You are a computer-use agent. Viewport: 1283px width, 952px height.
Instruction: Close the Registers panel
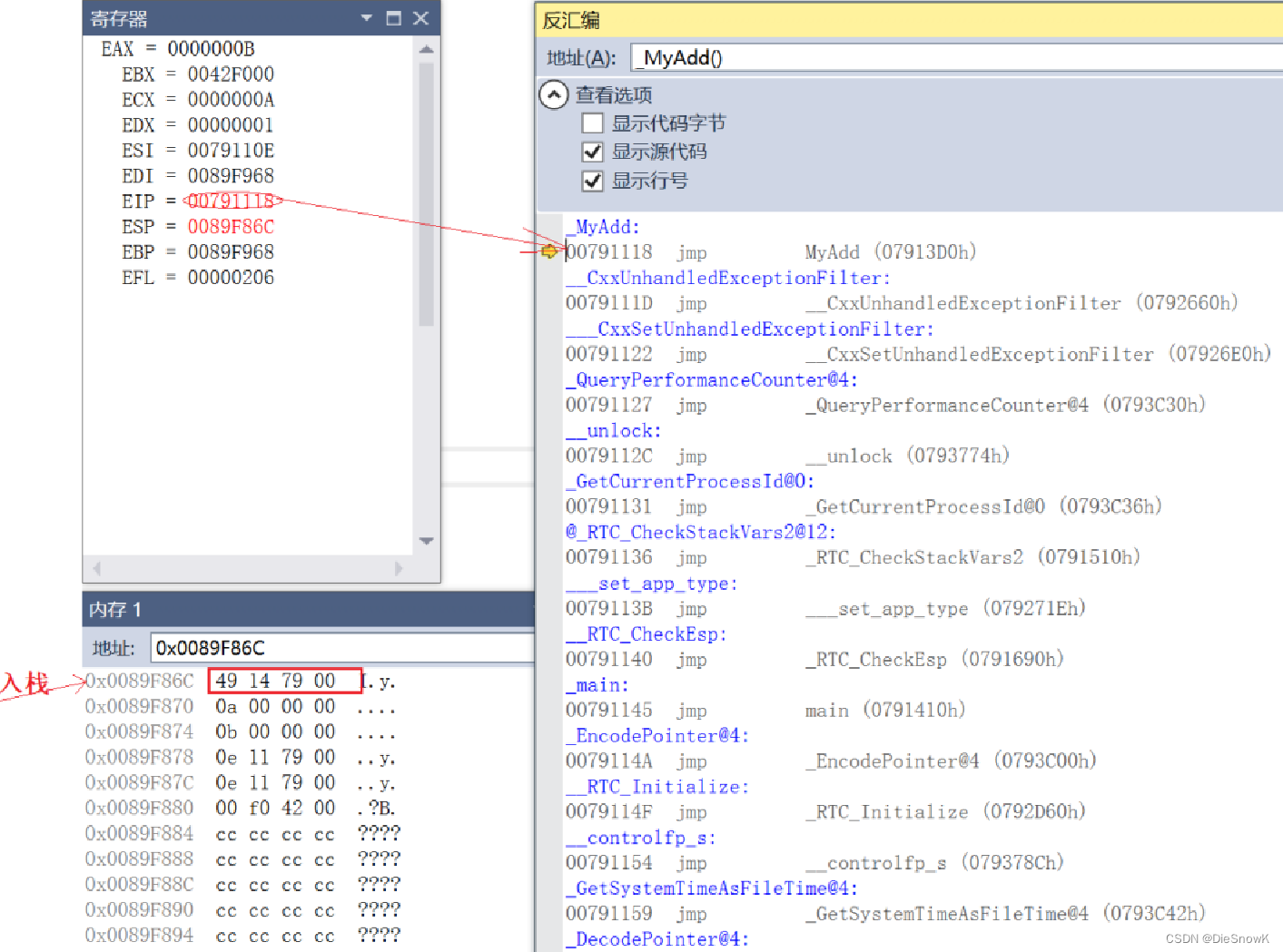point(420,18)
